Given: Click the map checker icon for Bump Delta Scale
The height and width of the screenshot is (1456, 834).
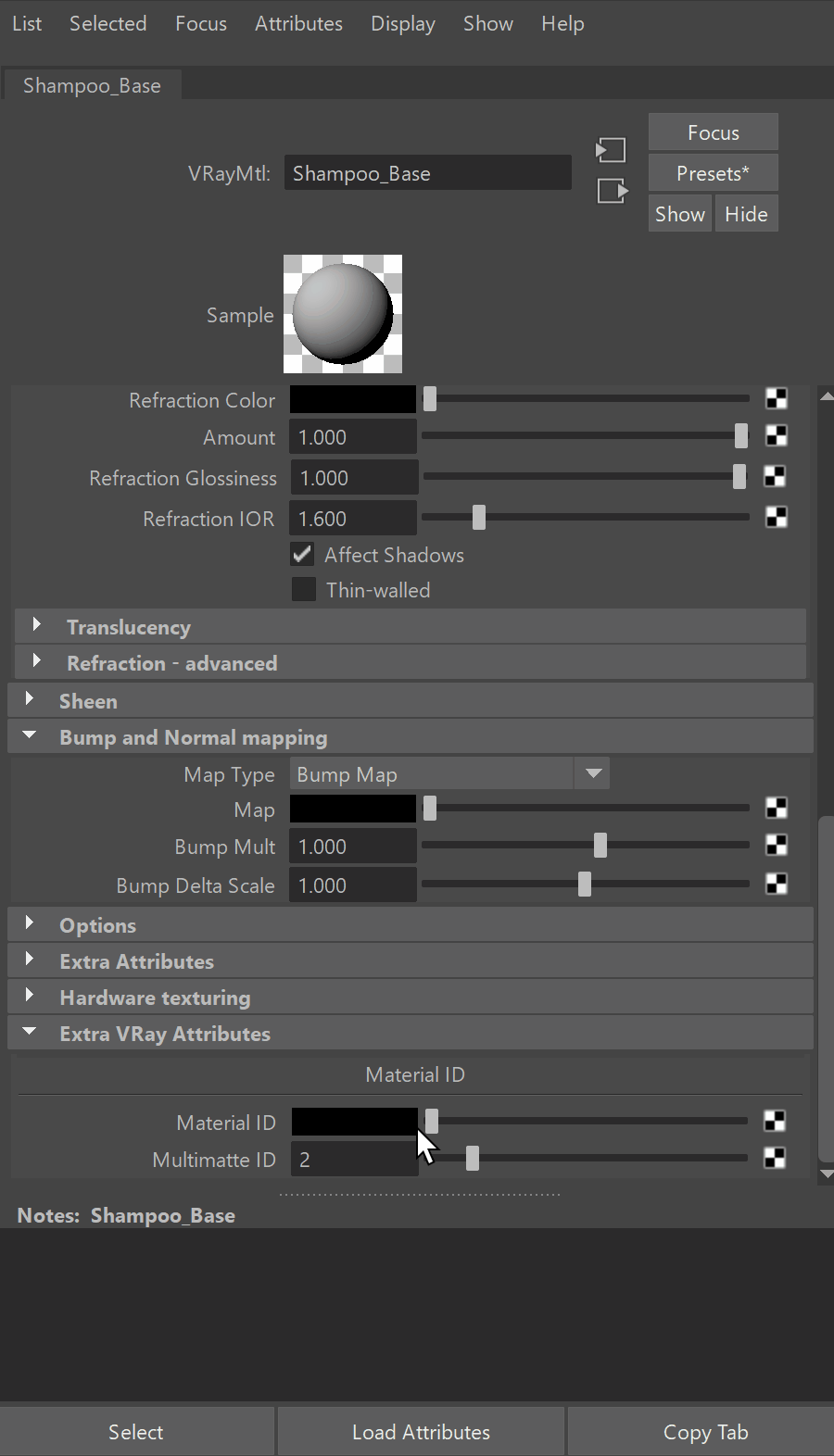Looking at the screenshot, I should pos(777,884).
